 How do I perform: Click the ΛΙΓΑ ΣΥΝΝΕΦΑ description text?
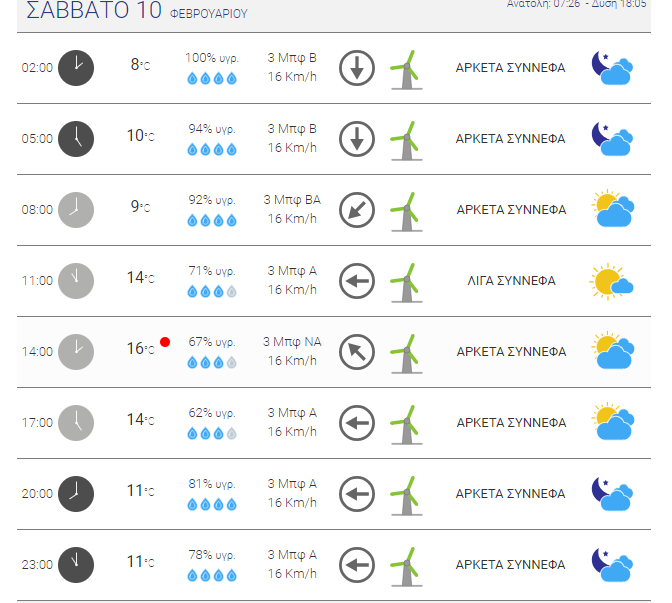tap(511, 281)
